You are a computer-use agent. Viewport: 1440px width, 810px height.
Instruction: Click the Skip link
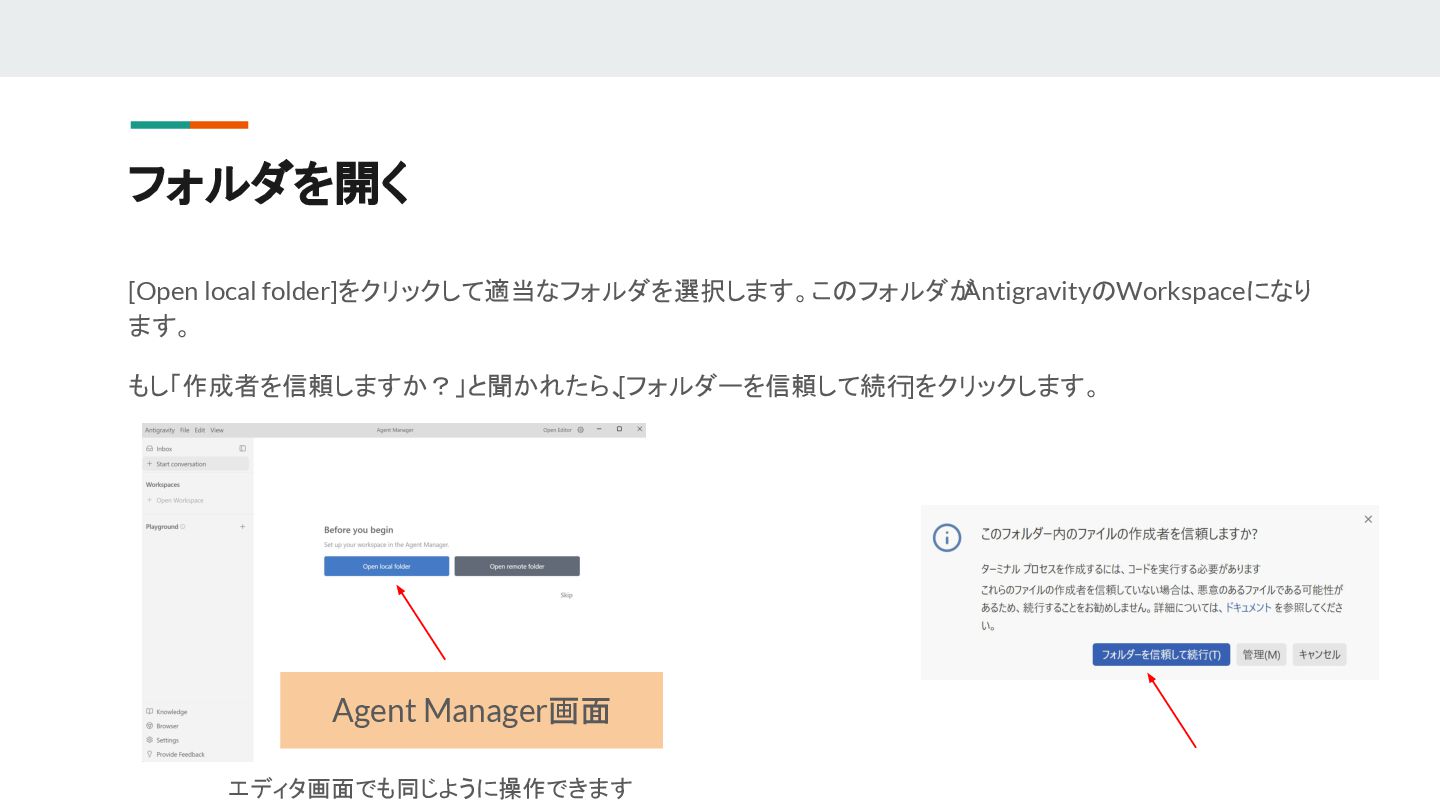(x=566, y=596)
